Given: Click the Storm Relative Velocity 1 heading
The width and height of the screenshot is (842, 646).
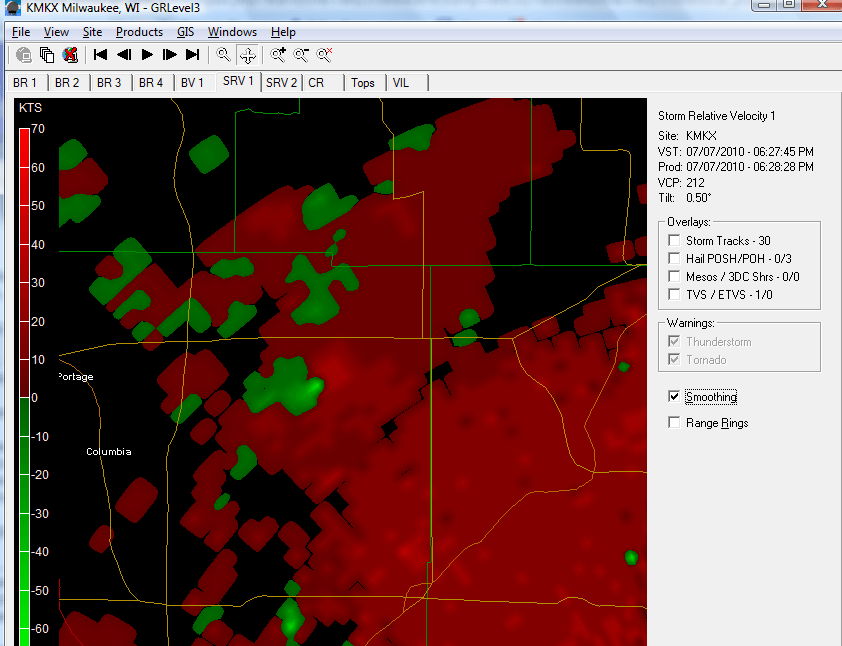Looking at the screenshot, I should click(x=717, y=116).
